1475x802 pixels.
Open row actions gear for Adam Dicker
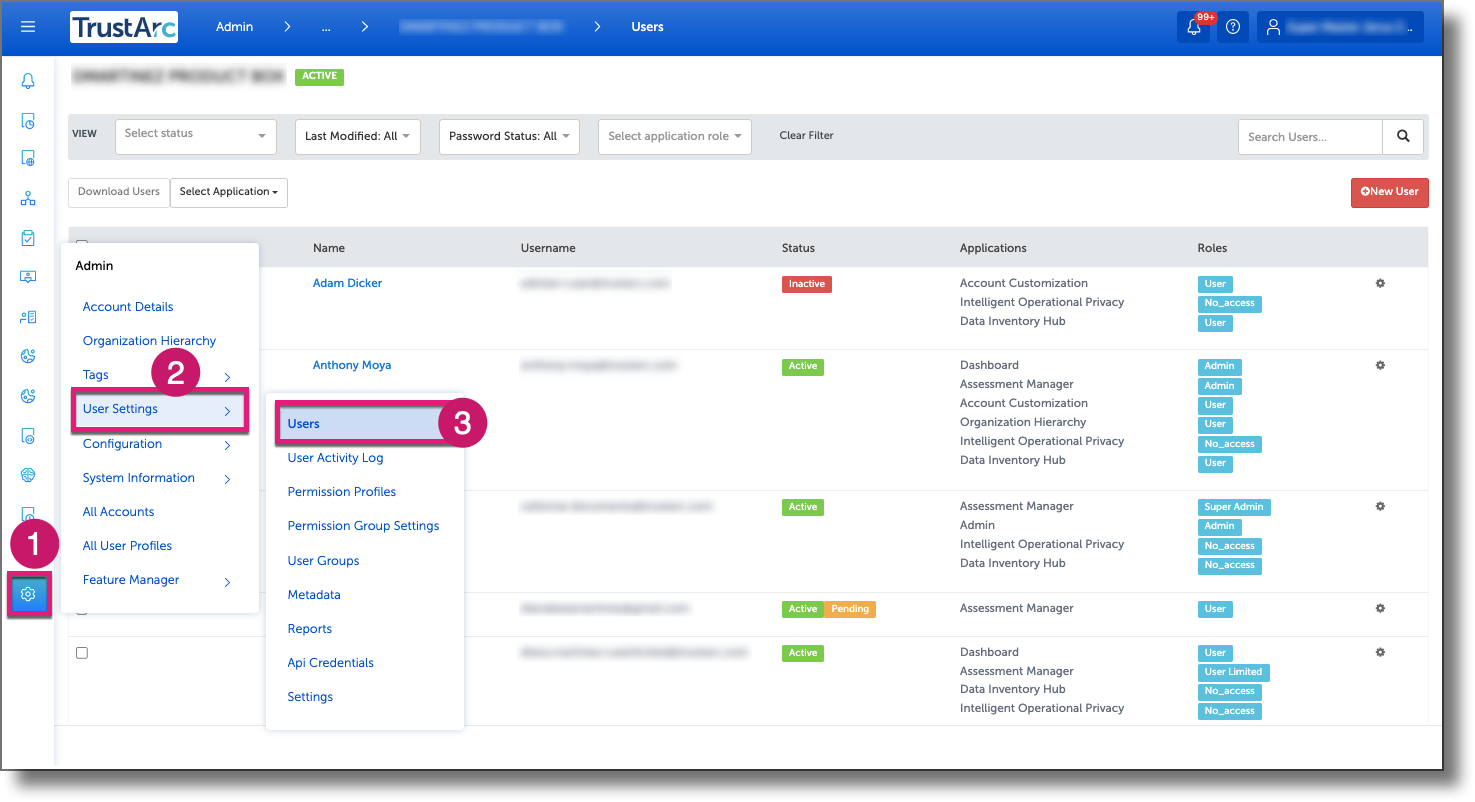coord(1380,283)
